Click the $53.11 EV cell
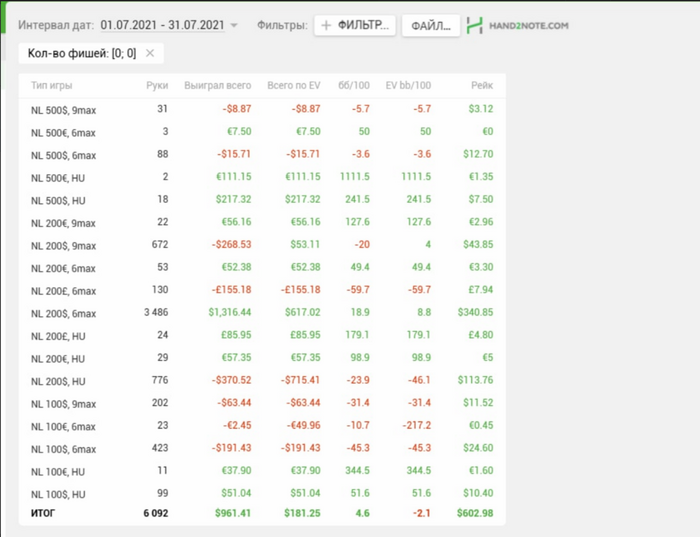This screenshot has height=537, width=700. pyautogui.click(x=305, y=244)
